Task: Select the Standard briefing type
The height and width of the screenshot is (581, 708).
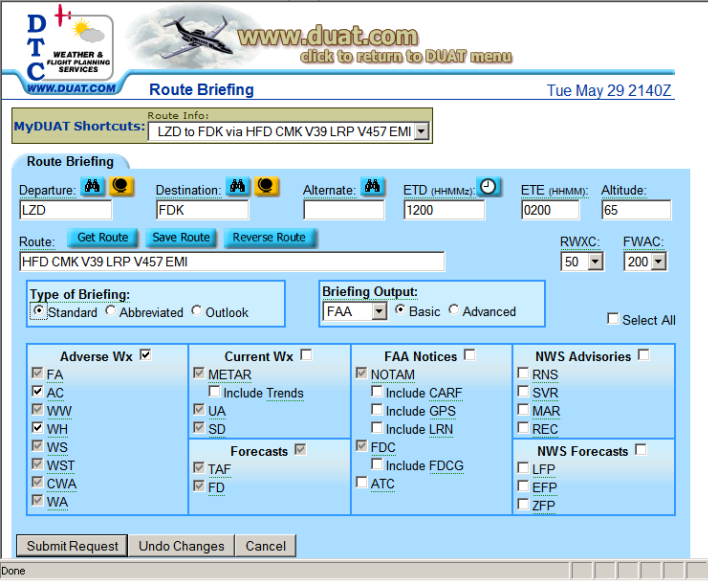Action: [x=39, y=311]
